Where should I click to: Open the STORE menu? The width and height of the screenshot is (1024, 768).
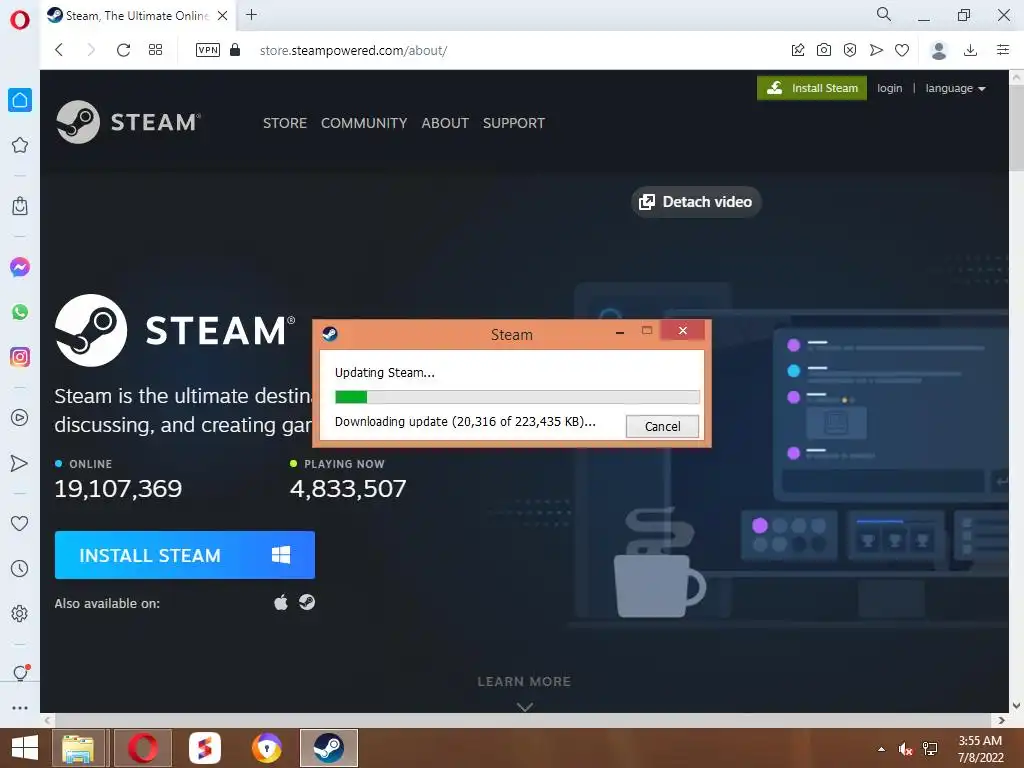285,123
